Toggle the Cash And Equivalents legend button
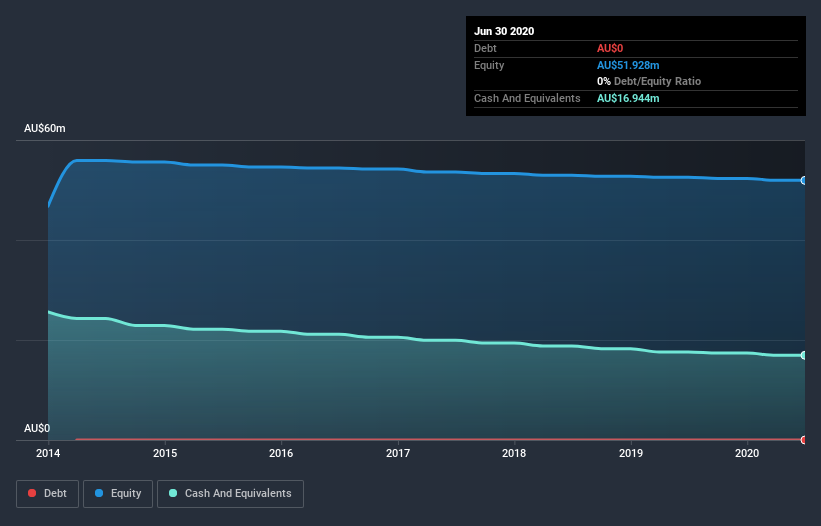 (230, 494)
